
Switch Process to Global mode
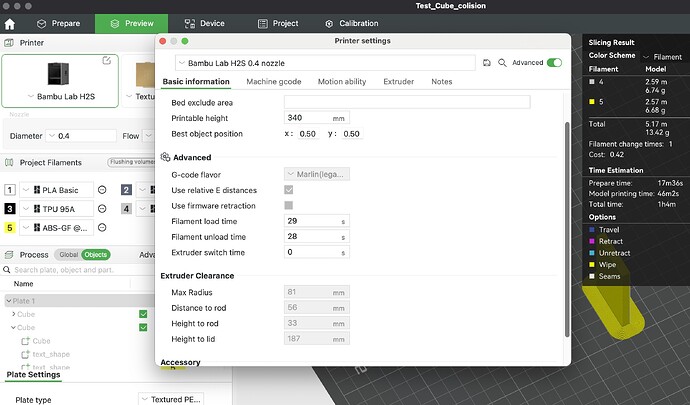click(x=69, y=254)
